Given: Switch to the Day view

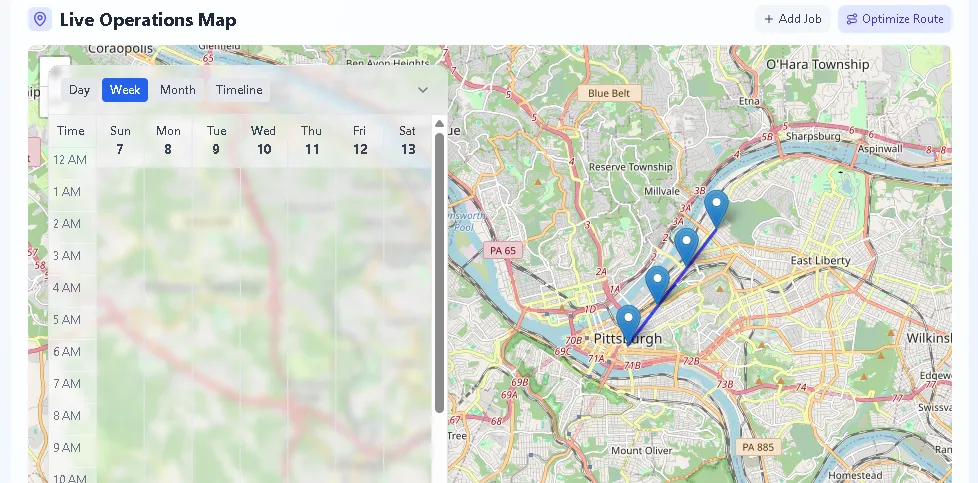Looking at the screenshot, I should click(x=79, y=90).
